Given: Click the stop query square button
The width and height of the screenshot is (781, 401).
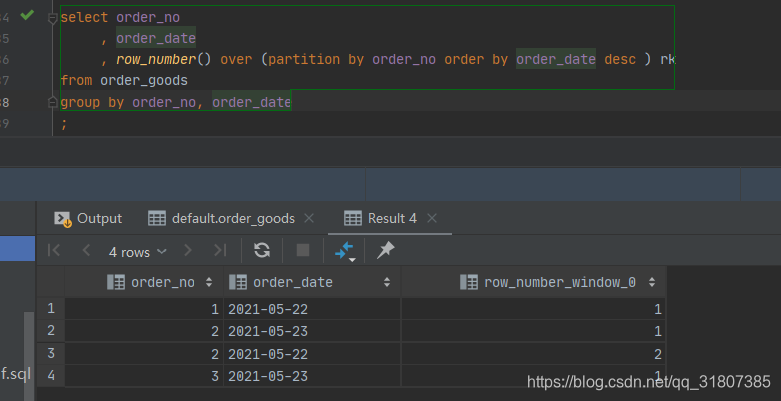Looking at the screenshot, I should click(x=303, y=250).
